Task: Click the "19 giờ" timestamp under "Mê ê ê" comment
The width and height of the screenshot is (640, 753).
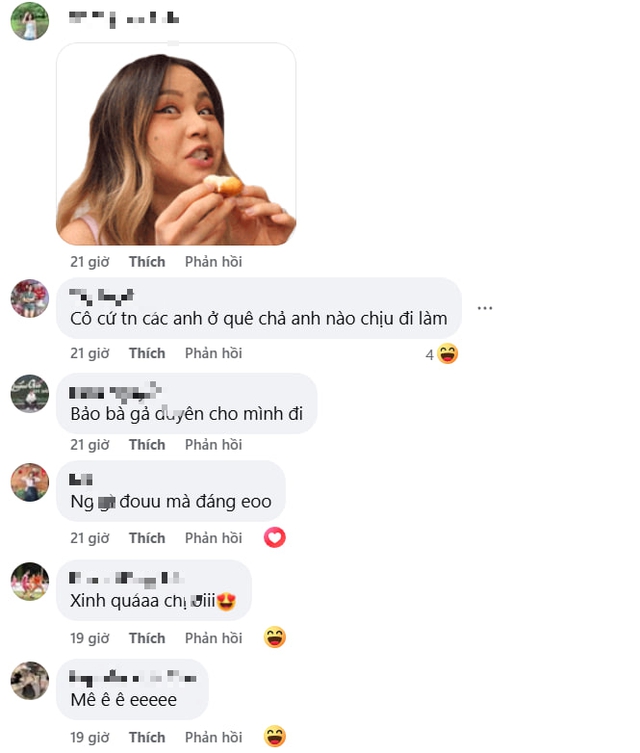Action: [x=89, y=737]
